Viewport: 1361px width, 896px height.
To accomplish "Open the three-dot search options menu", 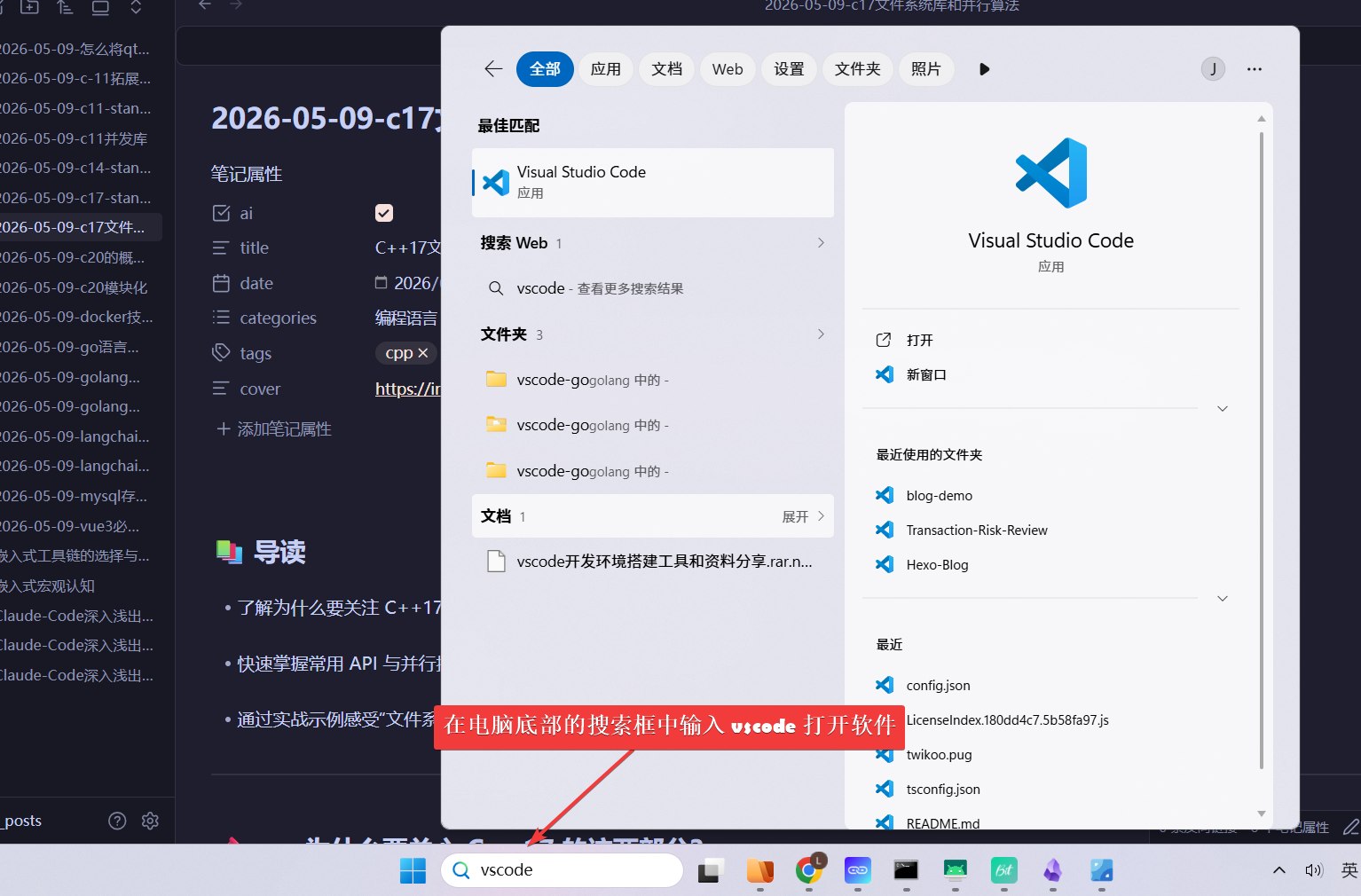I will (1254, 69).
